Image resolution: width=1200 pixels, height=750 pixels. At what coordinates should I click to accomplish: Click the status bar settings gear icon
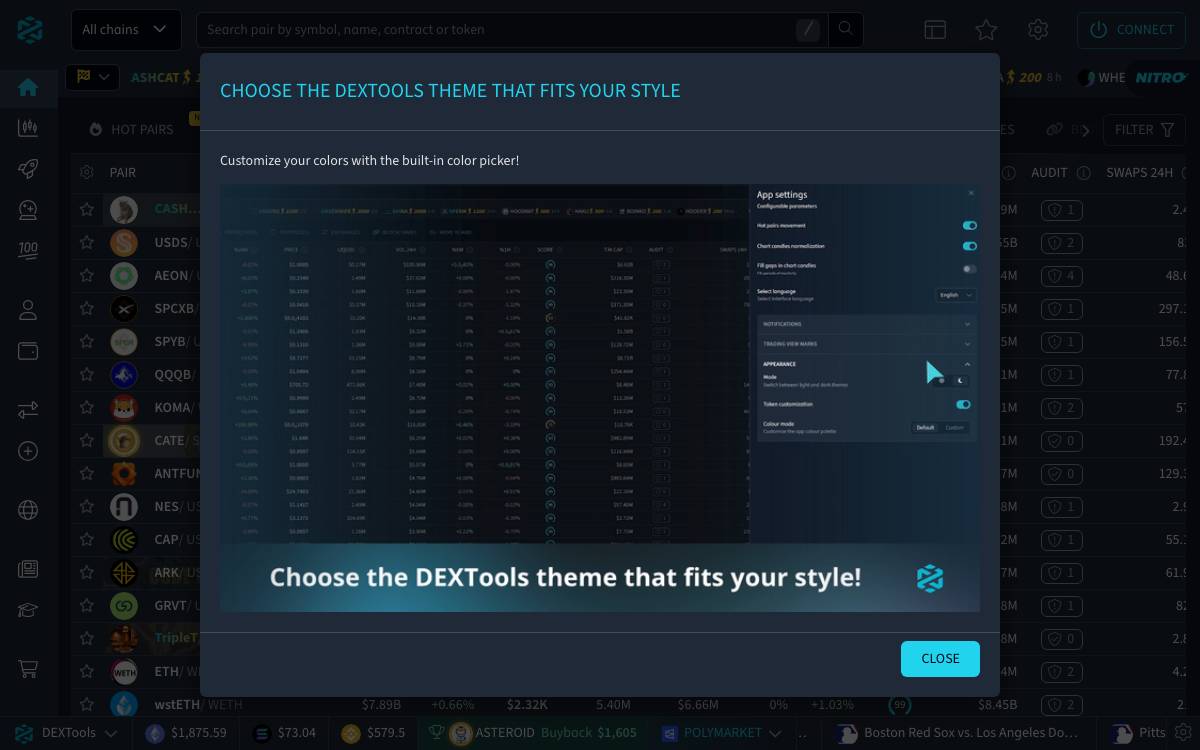click(1182, 732)
